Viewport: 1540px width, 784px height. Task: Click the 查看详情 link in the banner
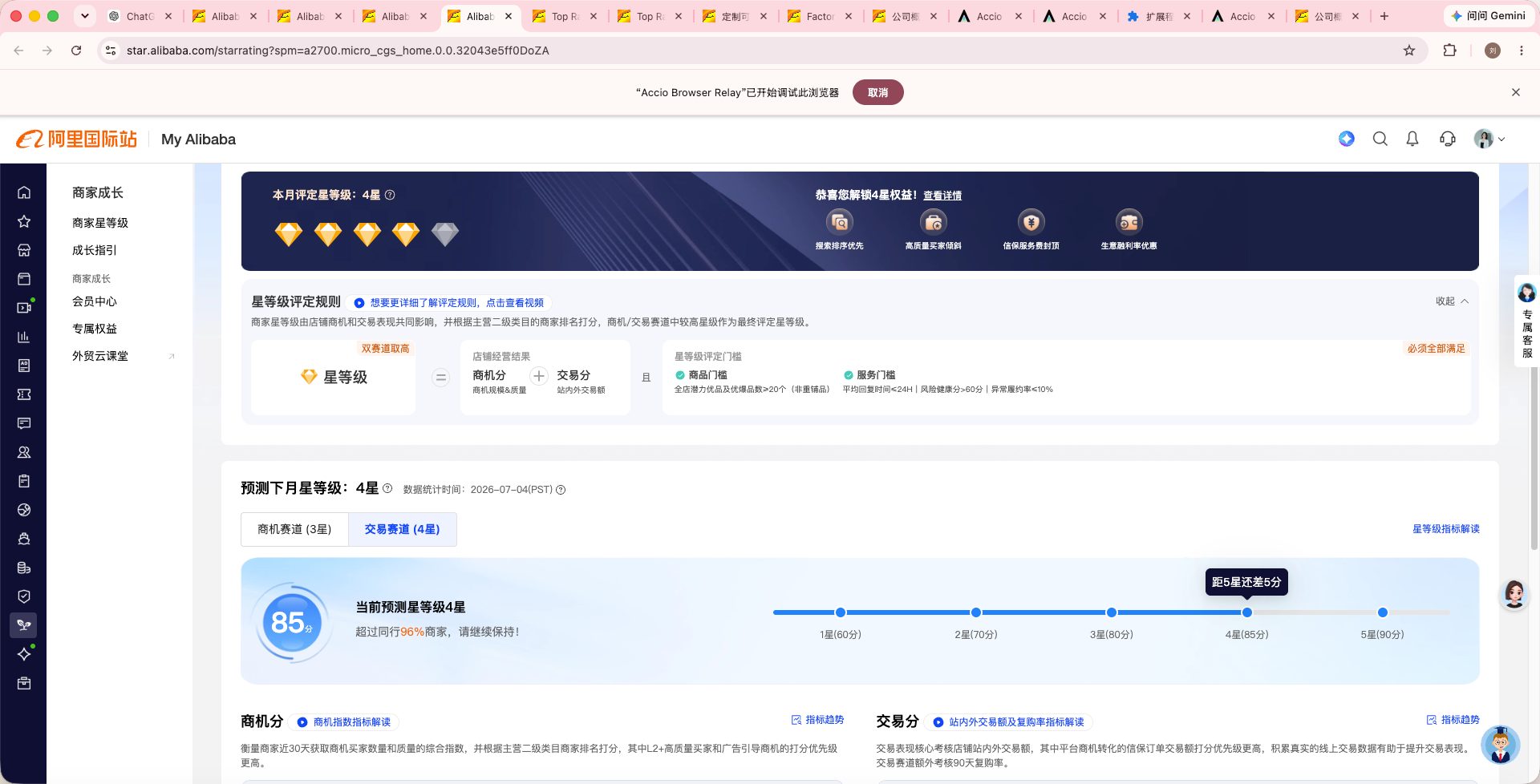942,196
